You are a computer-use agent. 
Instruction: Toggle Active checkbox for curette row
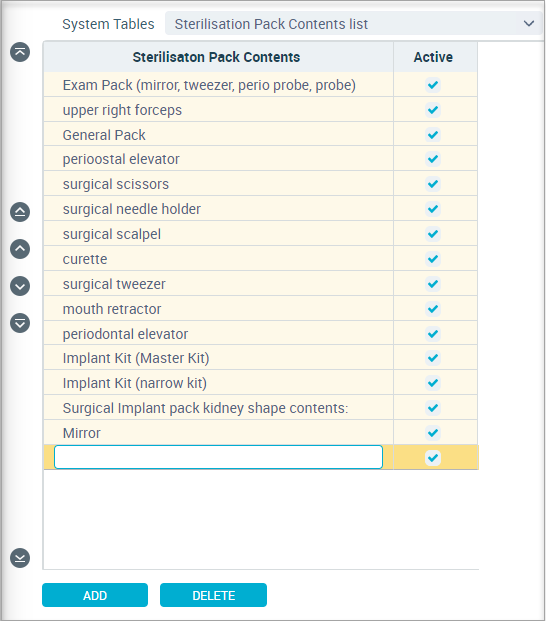(x=433, y=259)
